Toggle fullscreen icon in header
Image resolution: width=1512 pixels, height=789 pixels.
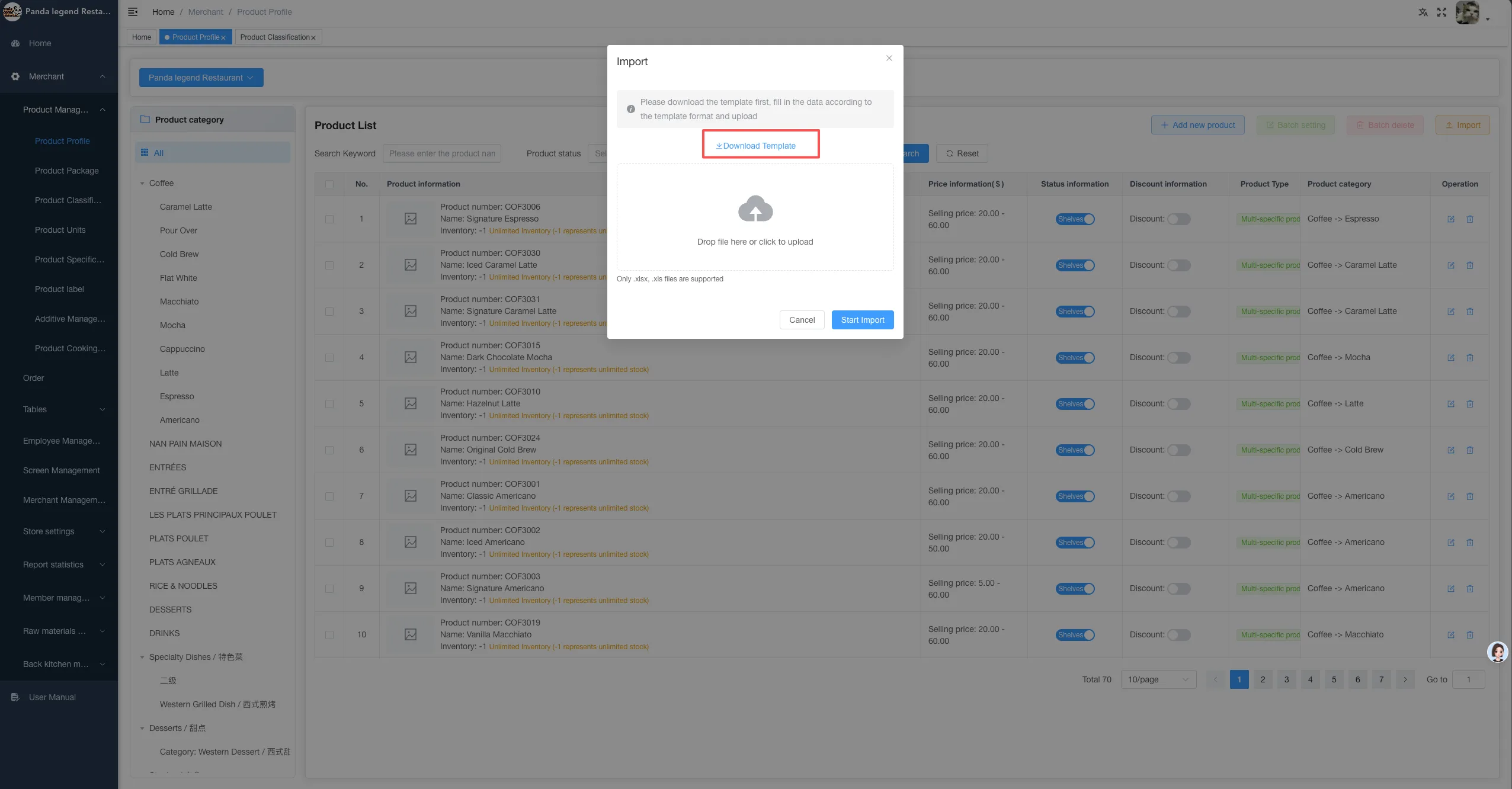click(x=1441, y=12)
